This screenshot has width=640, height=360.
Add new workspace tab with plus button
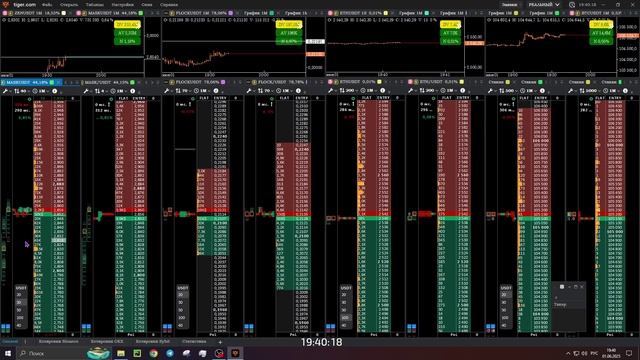click(220, 342)
